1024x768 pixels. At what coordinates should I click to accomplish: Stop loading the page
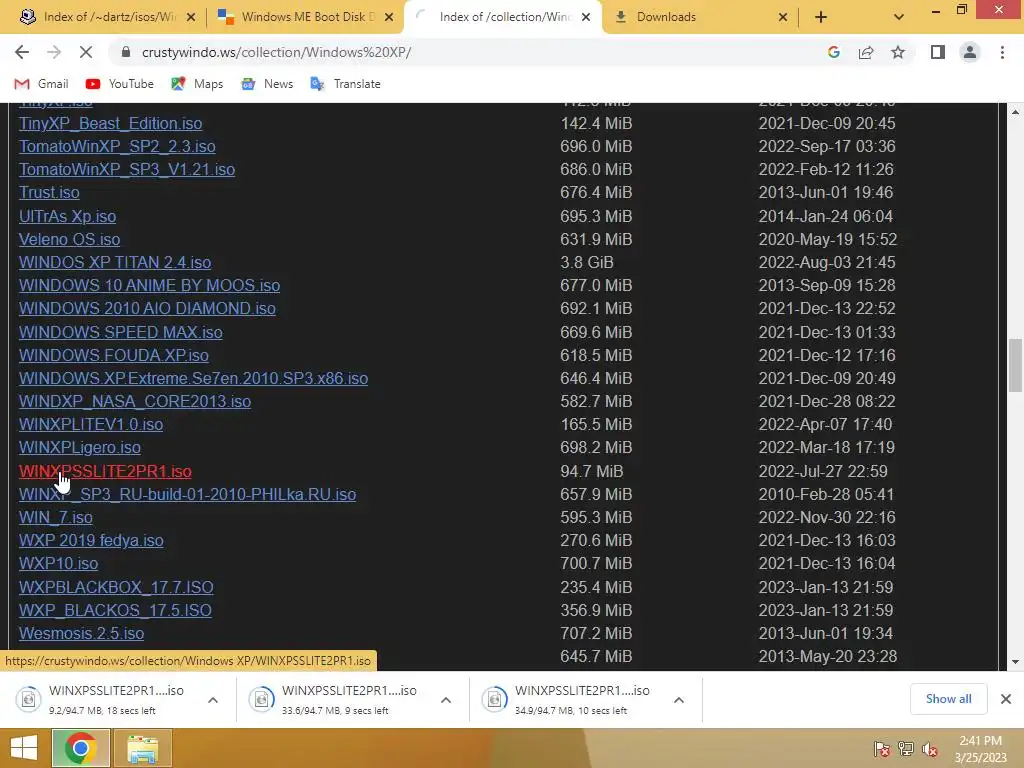pyautogui.click(x=86, y=52)
